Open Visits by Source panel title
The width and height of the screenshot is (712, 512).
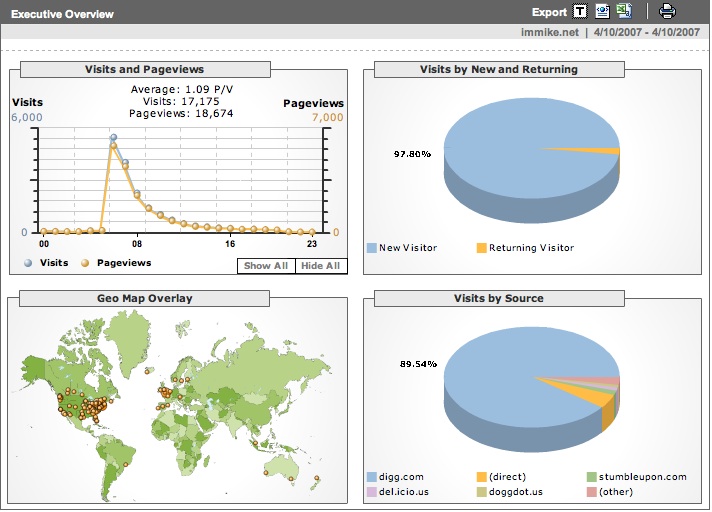pos(499,298)
